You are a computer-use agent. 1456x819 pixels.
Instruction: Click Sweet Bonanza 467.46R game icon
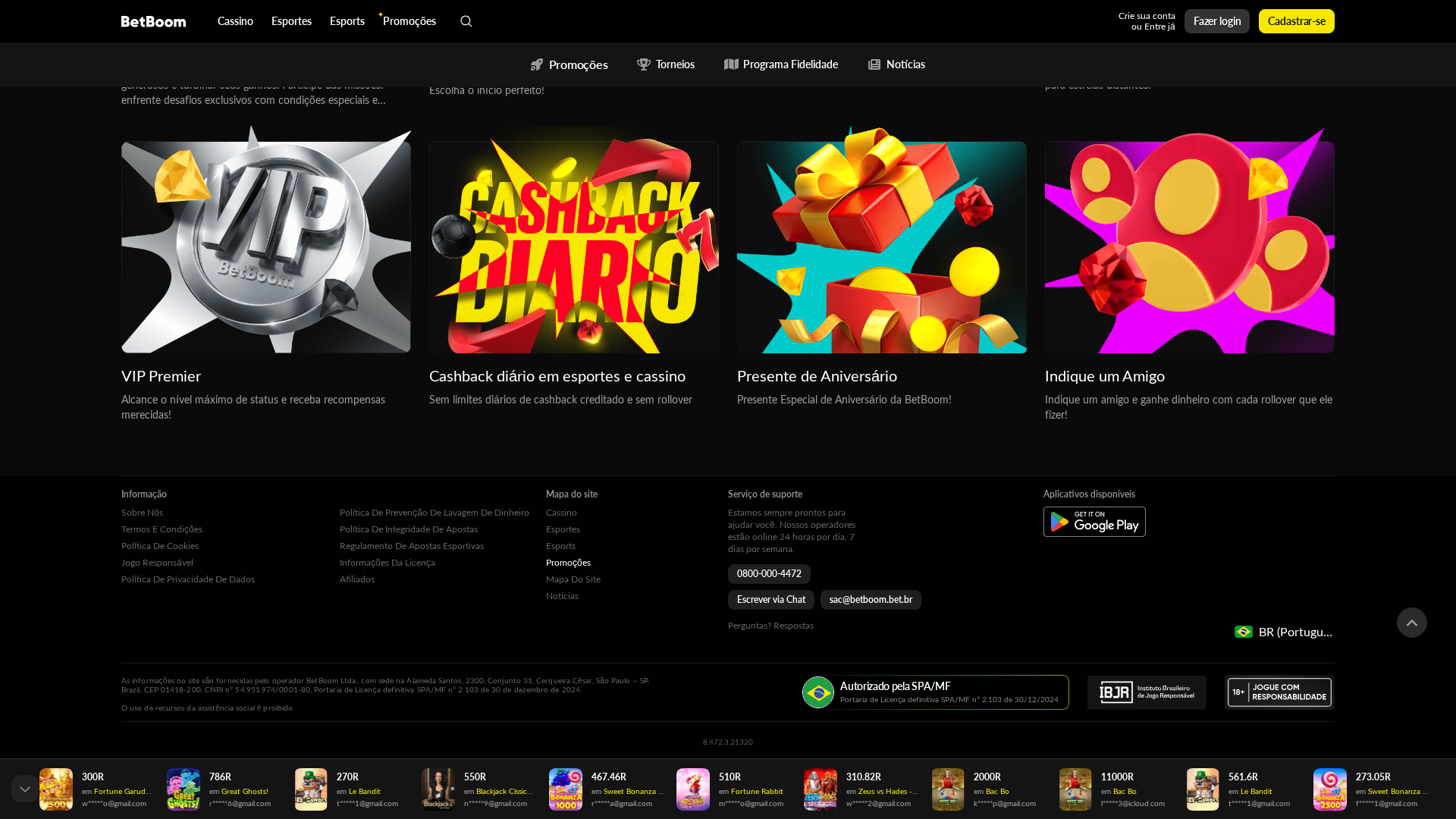566,789
